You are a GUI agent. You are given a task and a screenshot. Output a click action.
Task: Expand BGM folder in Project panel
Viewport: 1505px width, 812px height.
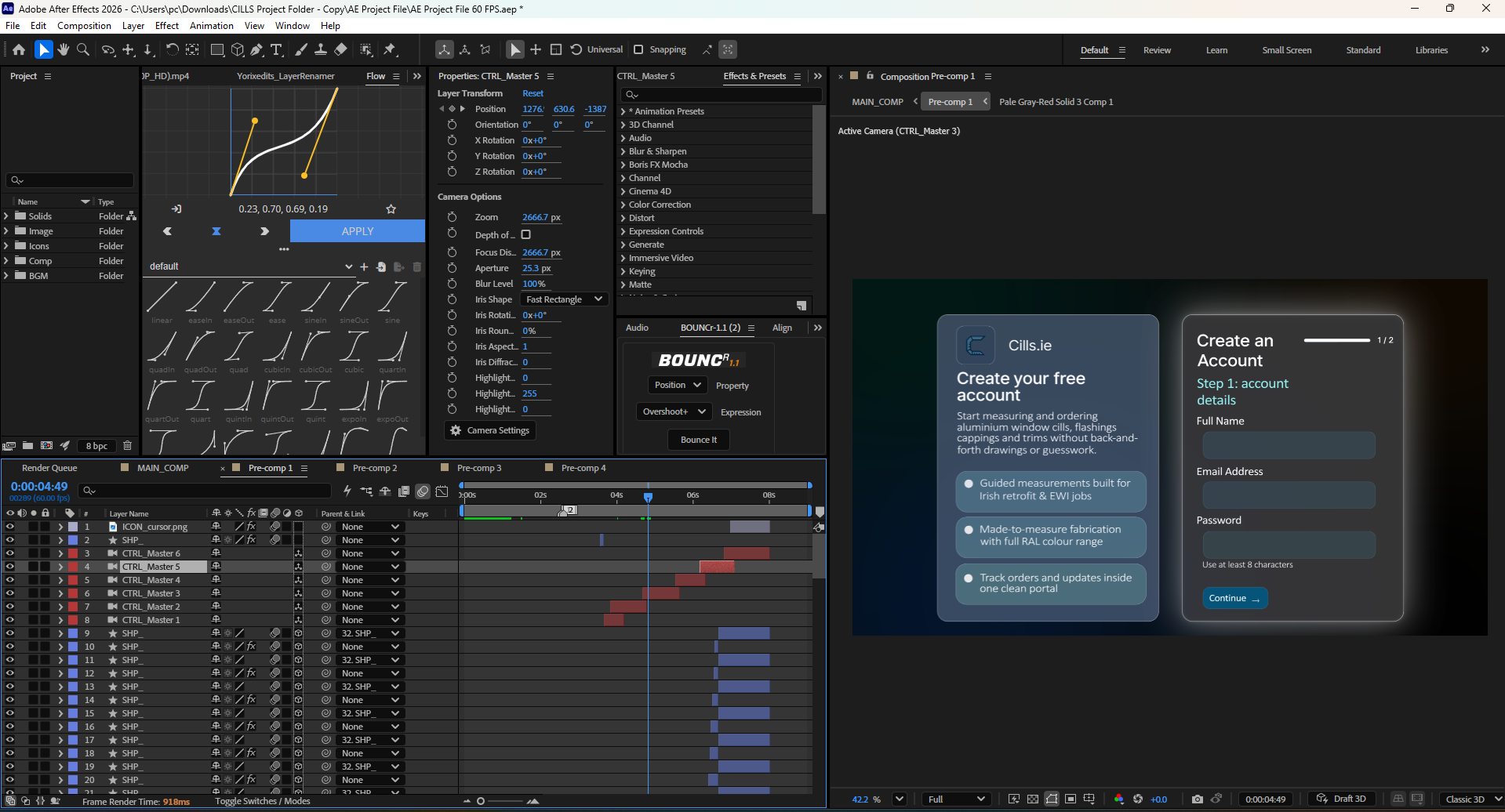tap(6, 276)
